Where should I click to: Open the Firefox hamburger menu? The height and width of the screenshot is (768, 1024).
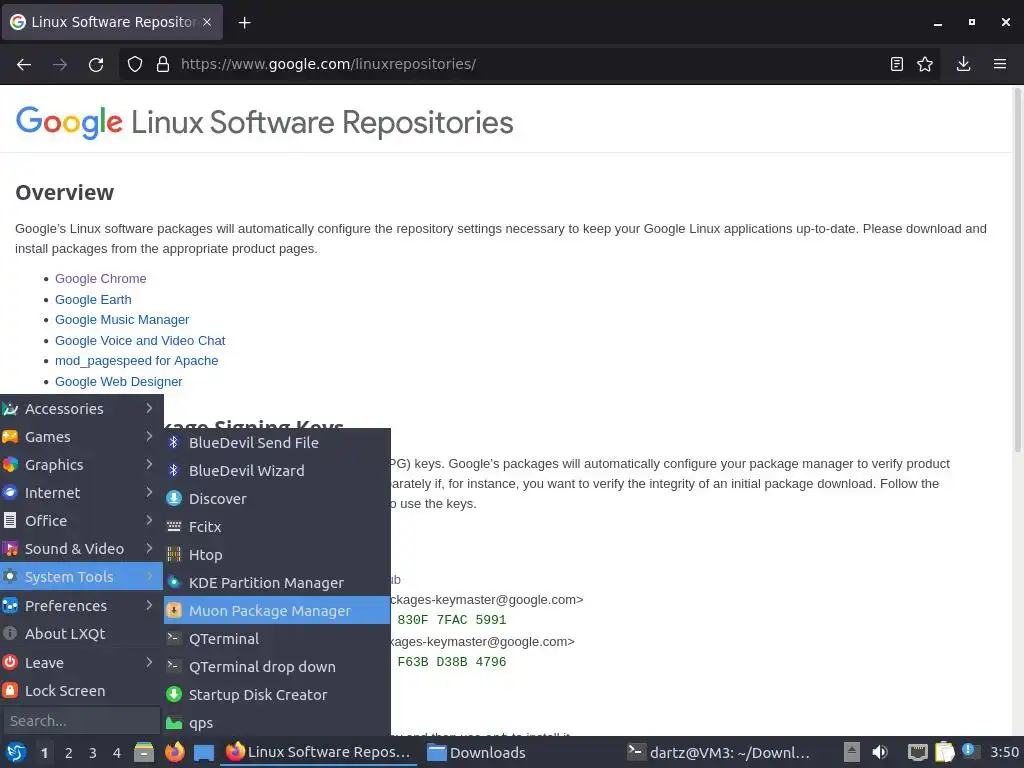(x=1000, y=64)
